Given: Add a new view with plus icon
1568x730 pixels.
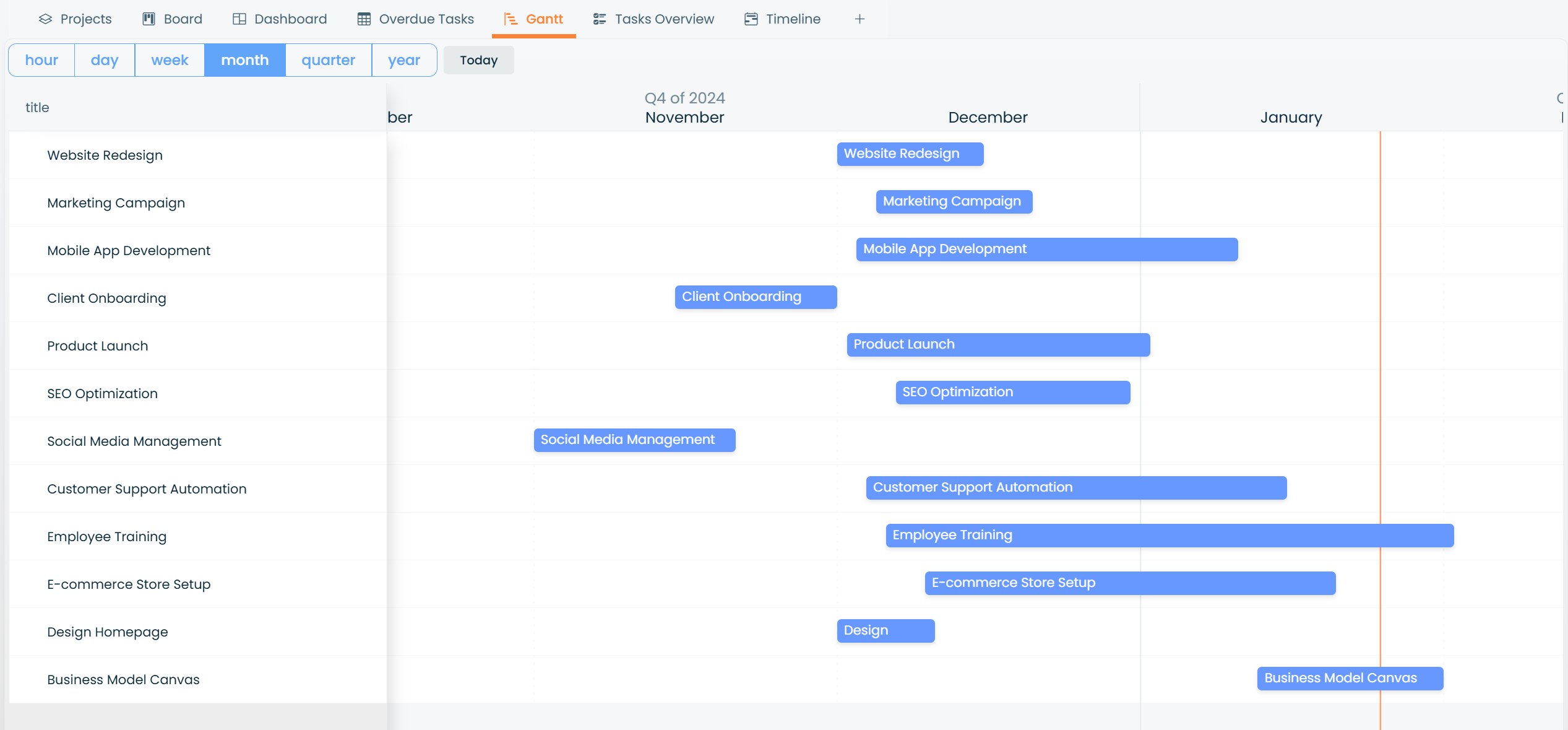Looking at the screenshot, I should point(859,19).
